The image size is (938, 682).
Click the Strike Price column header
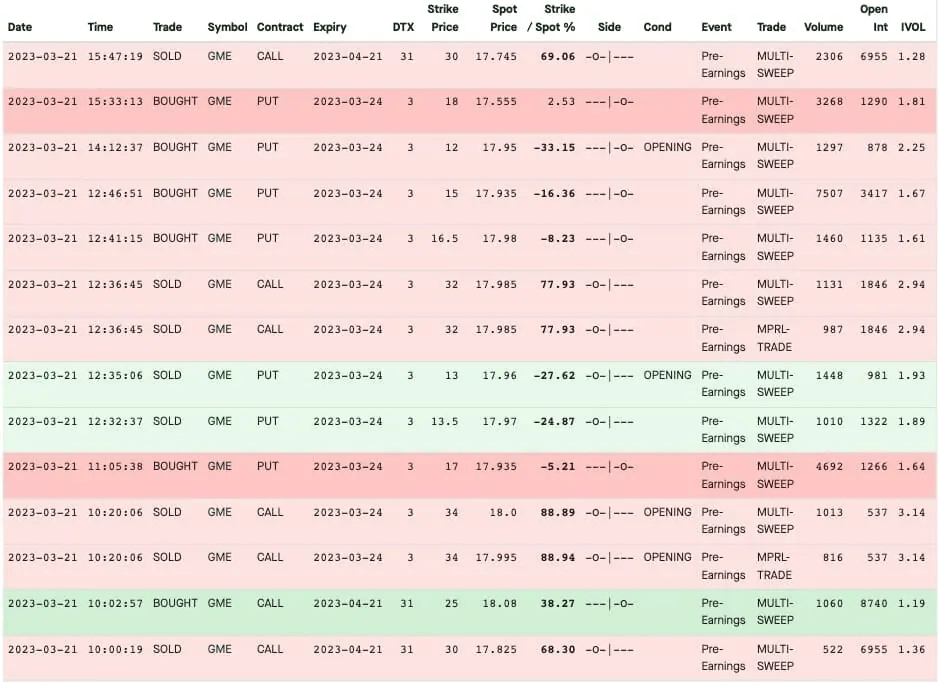pos(443,18)
